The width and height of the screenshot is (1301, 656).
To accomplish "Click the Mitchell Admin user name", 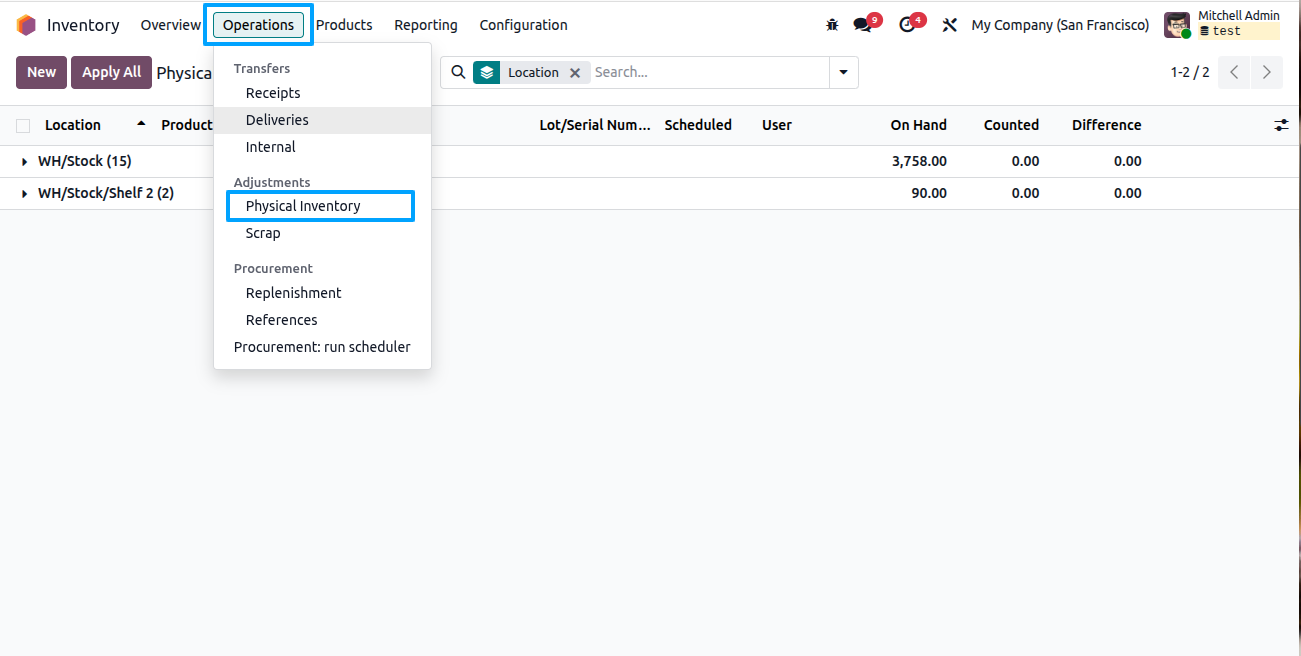I will pyautogui.click(x=1239, y=16).
